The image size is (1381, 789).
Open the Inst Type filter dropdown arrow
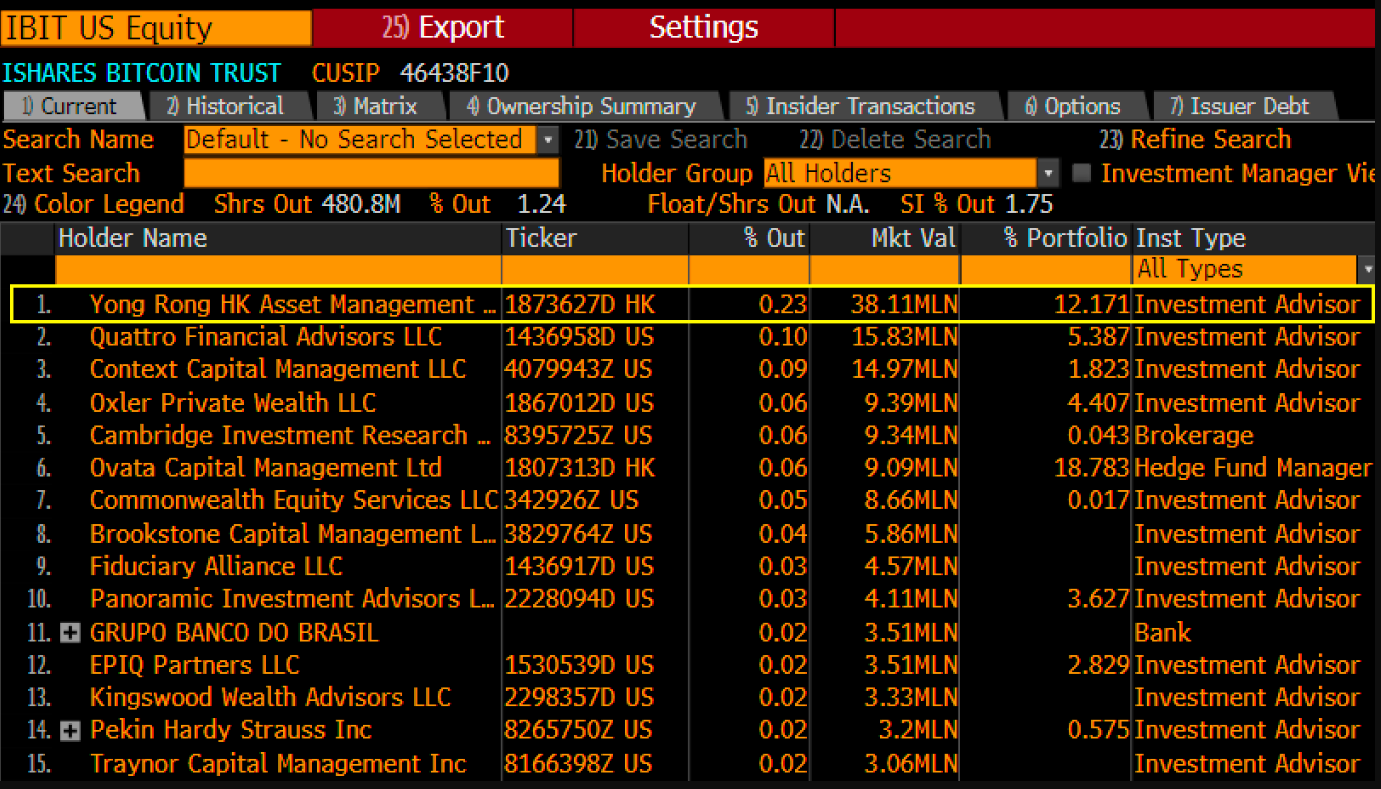pyautogui.click(x=1367, y=269)
